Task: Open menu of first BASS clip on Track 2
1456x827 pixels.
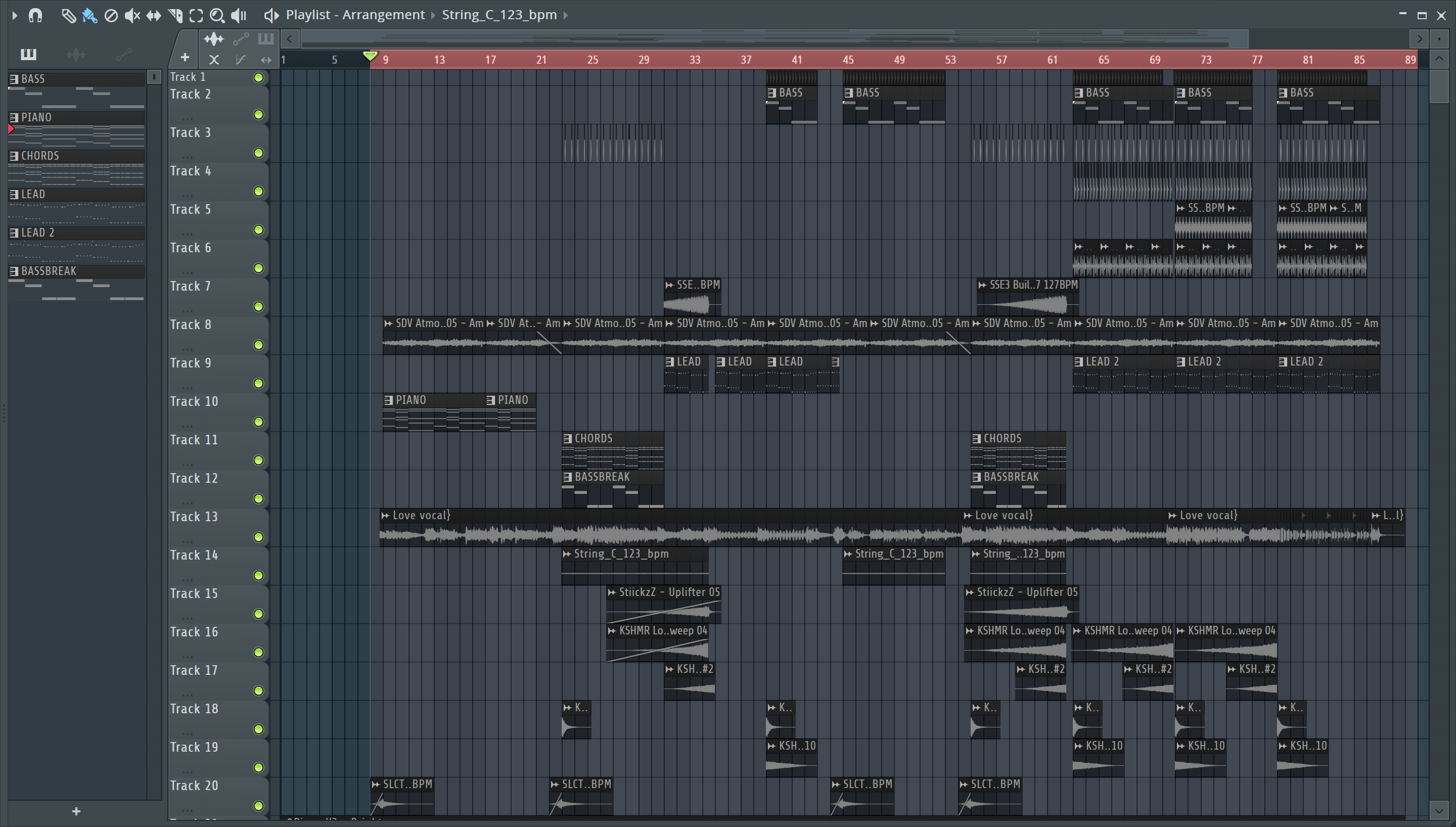Action: [x=771, y=93]
